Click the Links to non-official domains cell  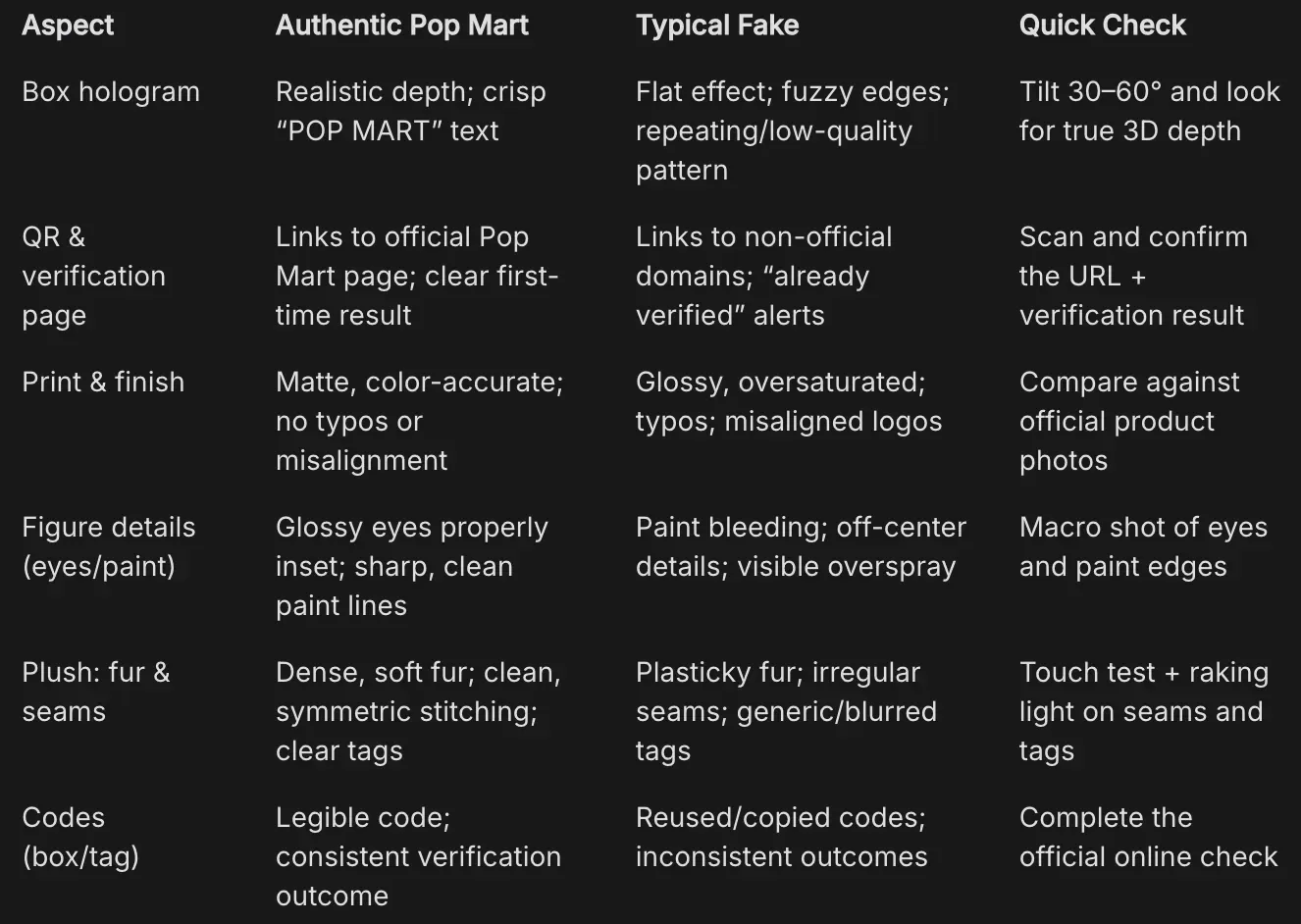coord(763,277)
